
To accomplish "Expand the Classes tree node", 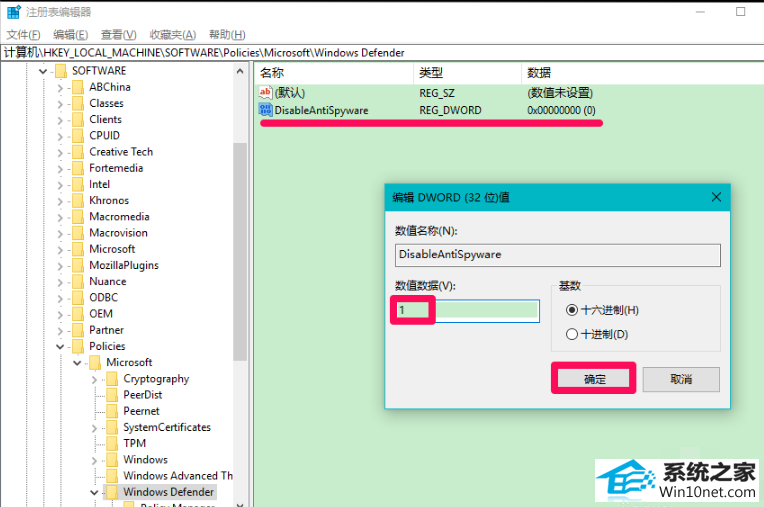I will [x=60, y=104].
